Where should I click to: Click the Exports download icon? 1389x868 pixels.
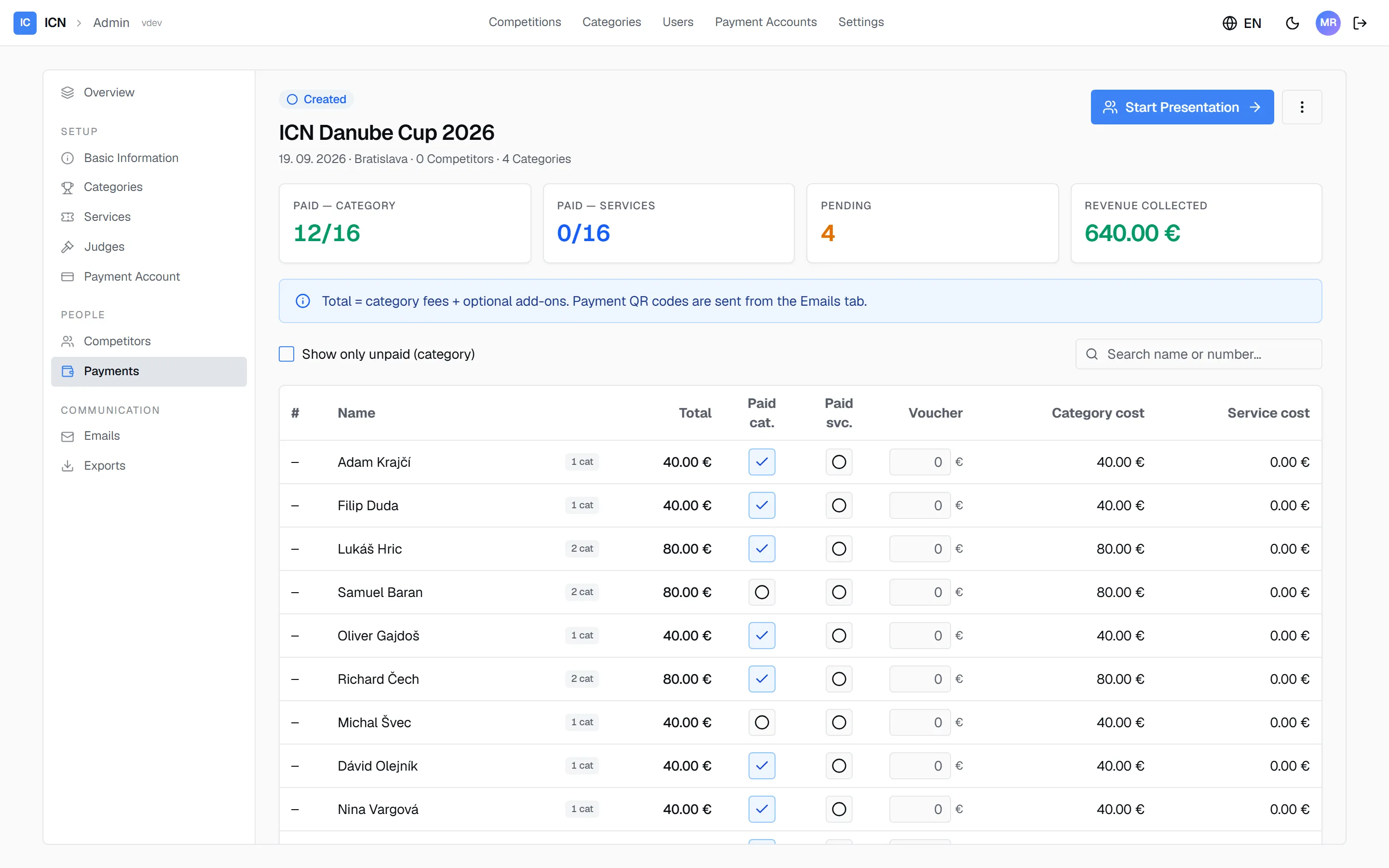pos(68,465)
